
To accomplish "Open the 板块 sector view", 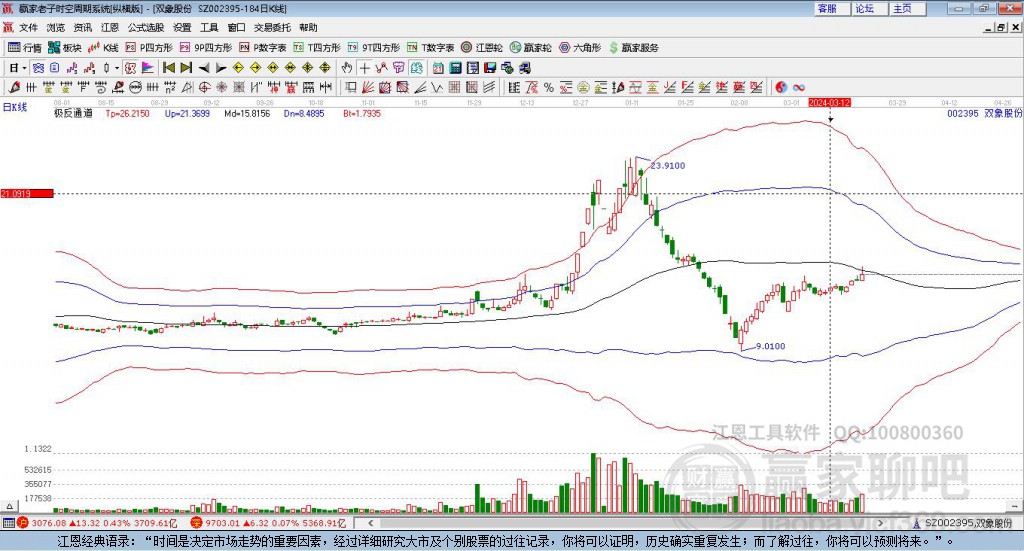I will tap(65, 48).
